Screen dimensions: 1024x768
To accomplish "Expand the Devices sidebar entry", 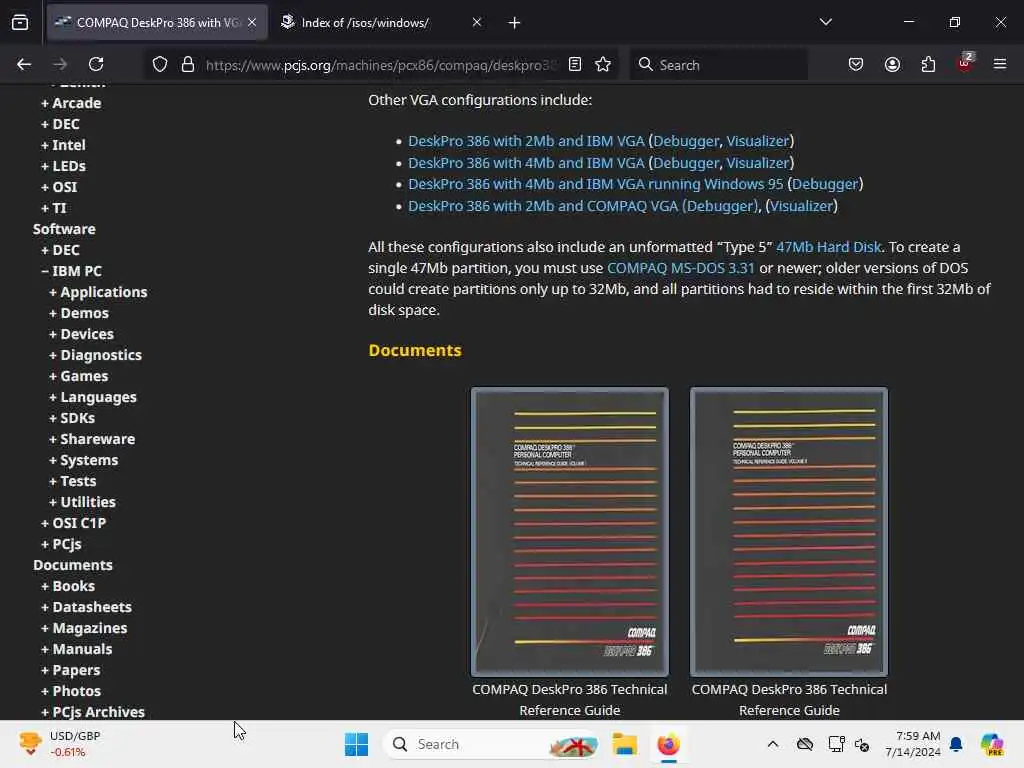I will 82,334.
